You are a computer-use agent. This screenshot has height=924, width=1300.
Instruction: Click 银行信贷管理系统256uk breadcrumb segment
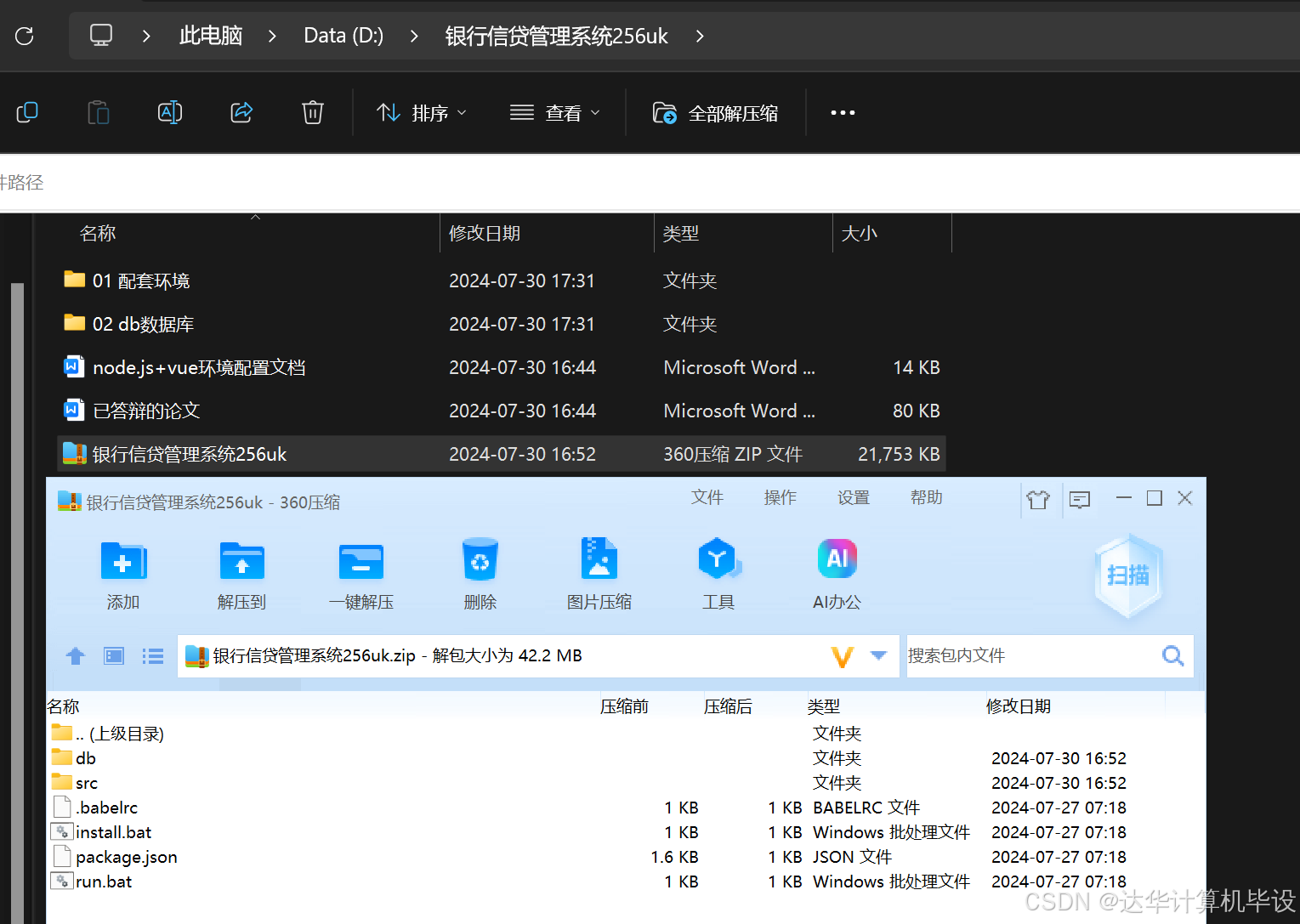point(557,36)
